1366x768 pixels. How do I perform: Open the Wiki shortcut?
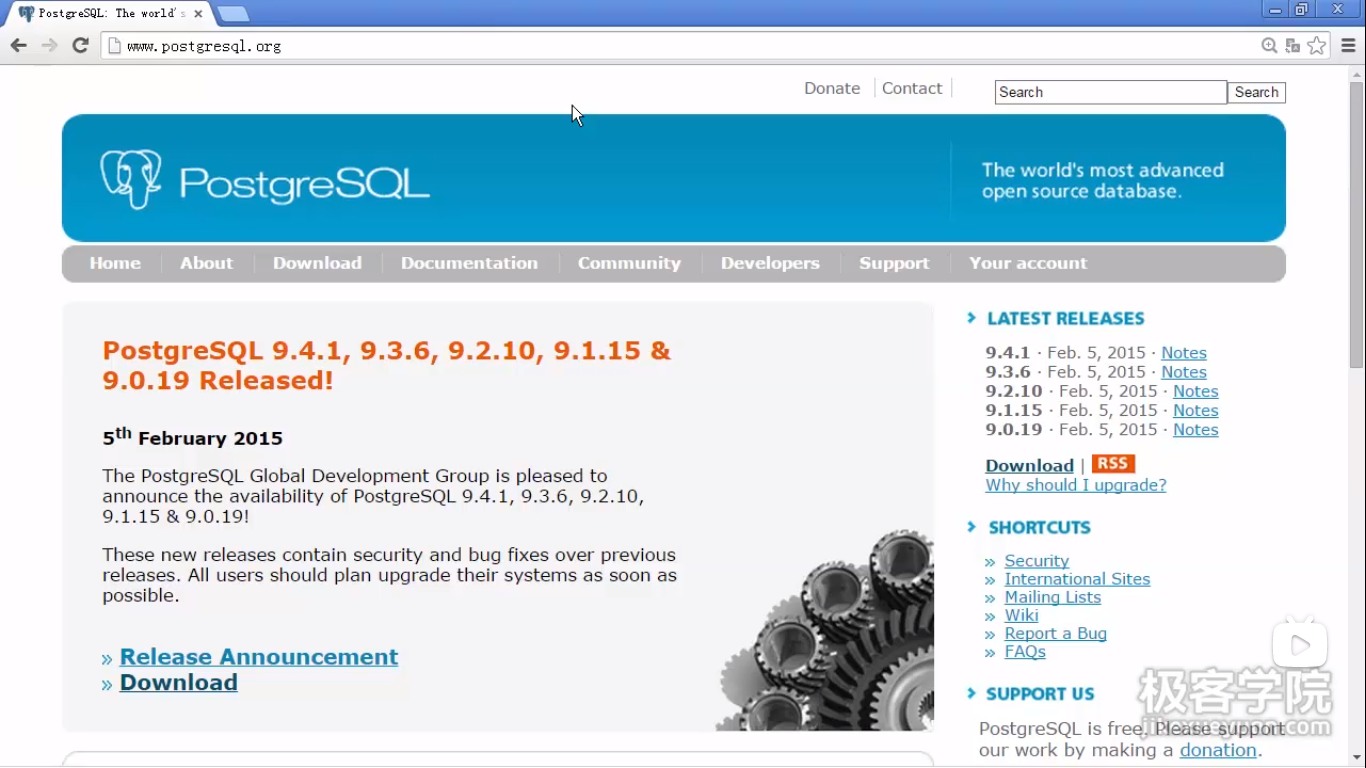tap(1021, 615)
